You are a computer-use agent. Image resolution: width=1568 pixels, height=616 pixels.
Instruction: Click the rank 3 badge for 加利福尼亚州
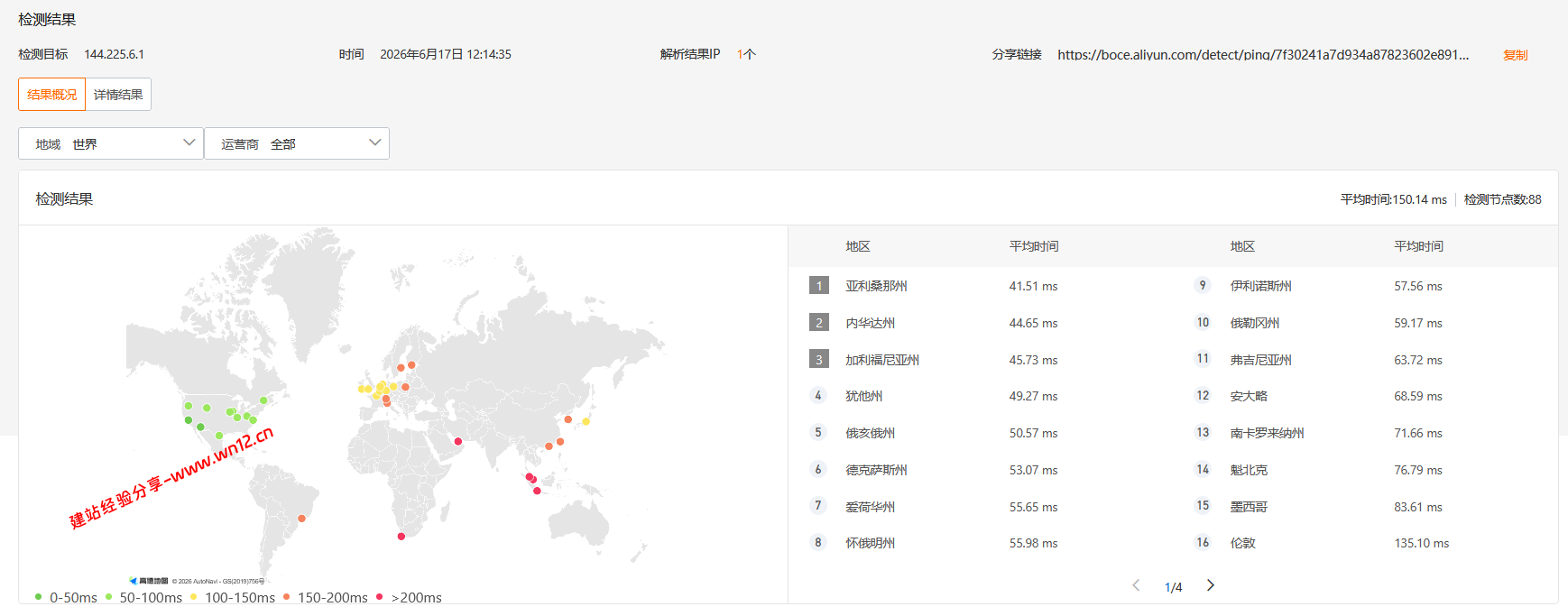point(819,359)
